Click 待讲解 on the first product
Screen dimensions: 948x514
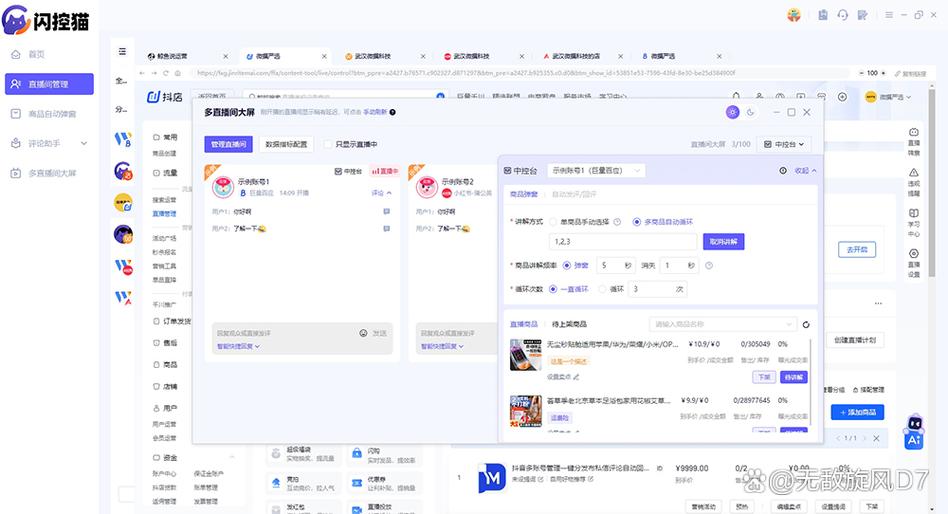[794, 377]
